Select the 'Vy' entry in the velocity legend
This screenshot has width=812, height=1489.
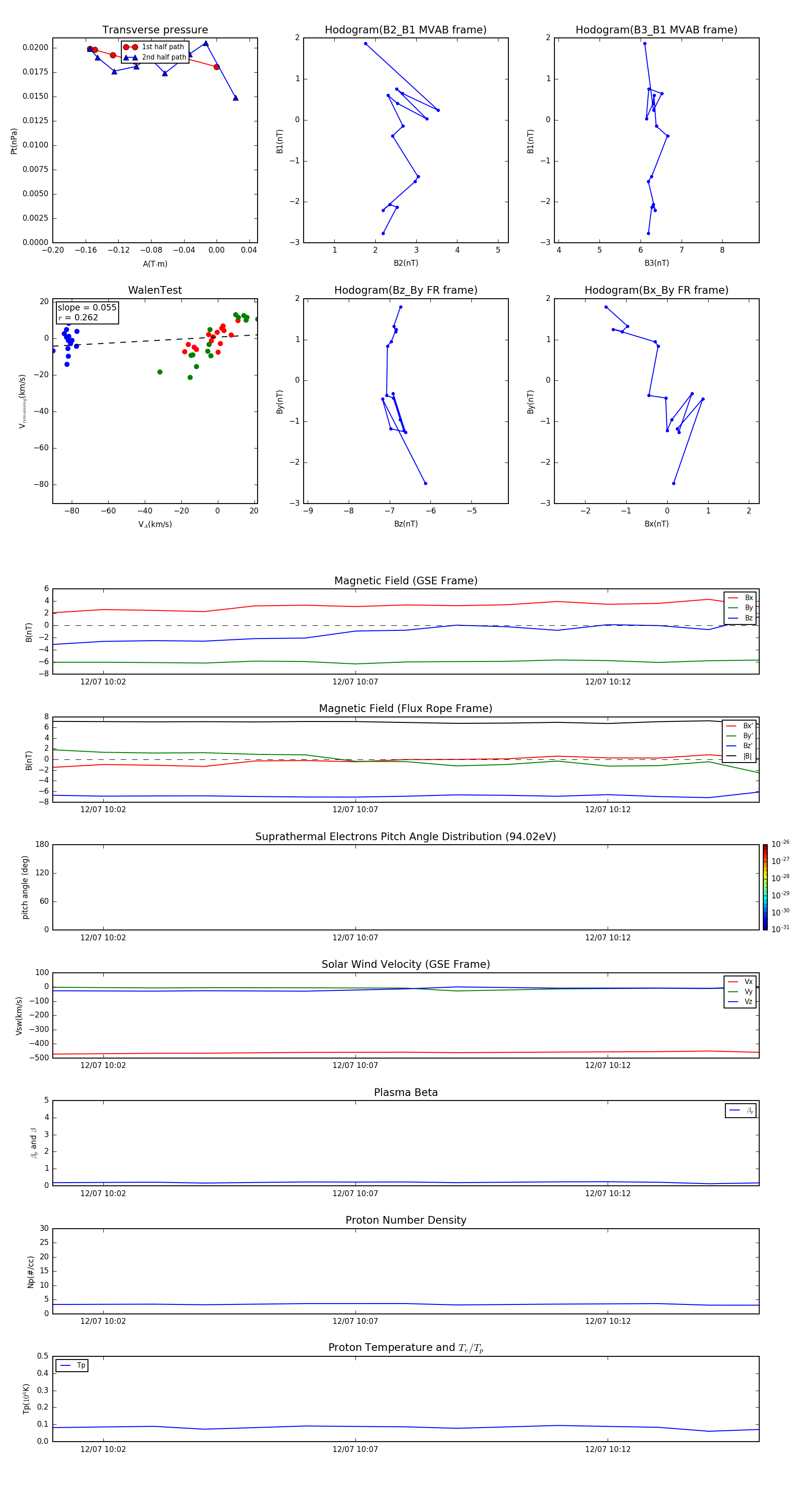click(740, 991)
